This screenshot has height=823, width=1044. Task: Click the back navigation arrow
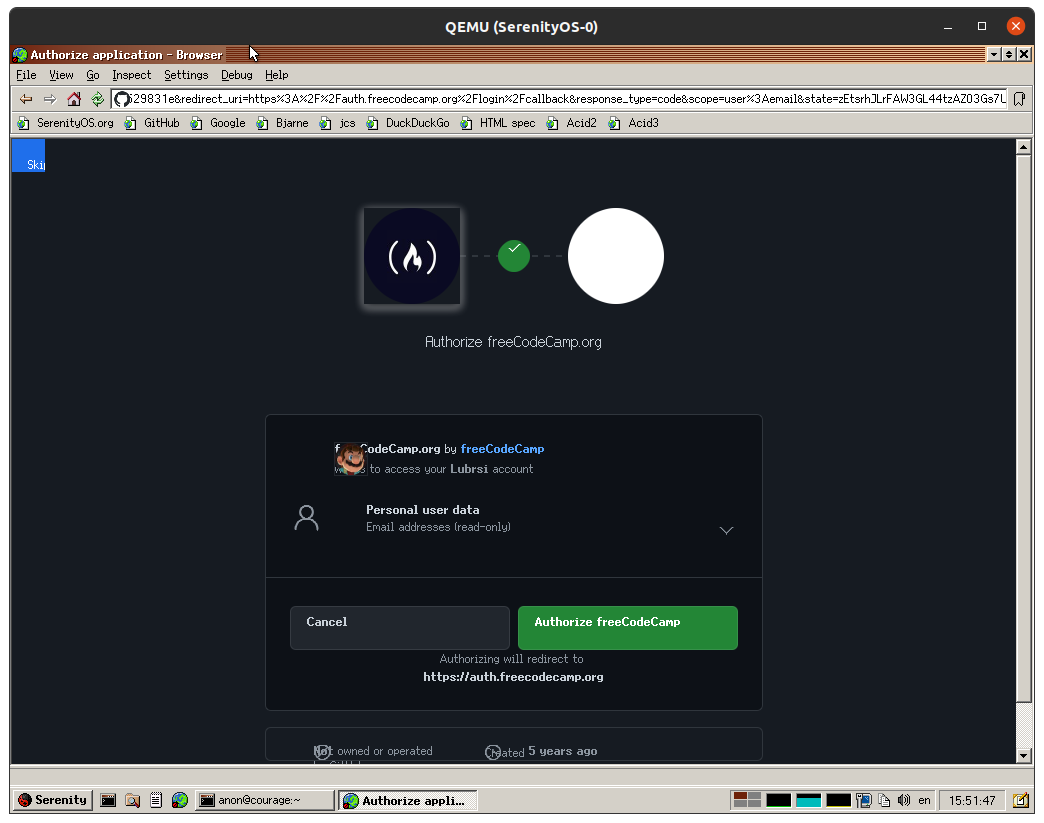click(x=25, y=98)
